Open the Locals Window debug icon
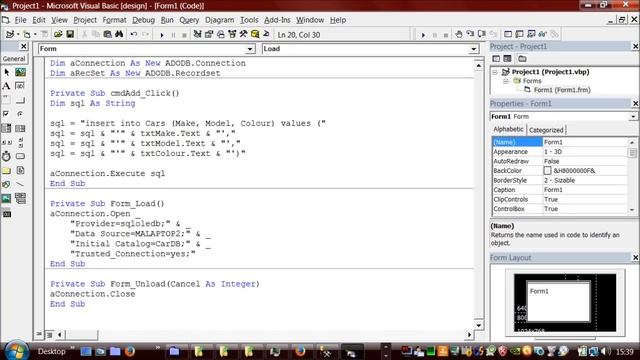Image resolution: width=640 pixels, height=360 pixels. [508, 34]
